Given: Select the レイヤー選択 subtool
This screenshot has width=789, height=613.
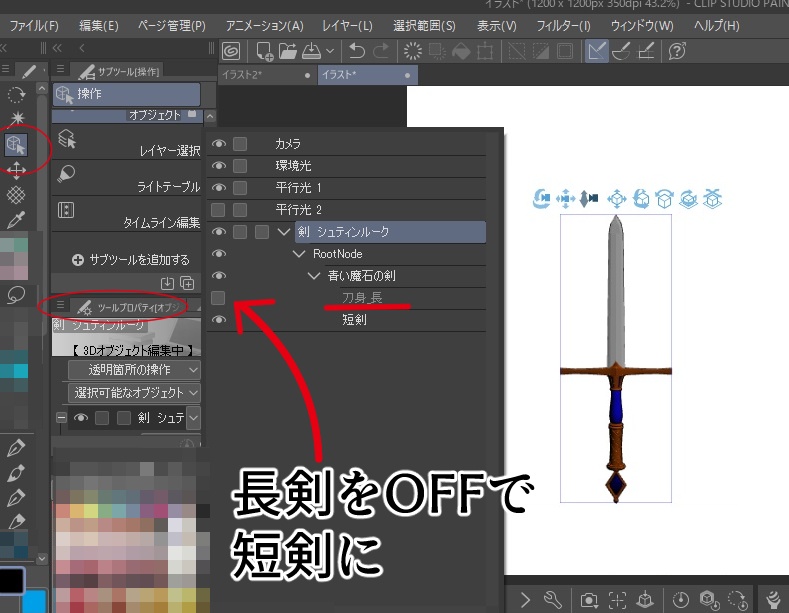Looking at the screenshot, I should pos(127,142).
